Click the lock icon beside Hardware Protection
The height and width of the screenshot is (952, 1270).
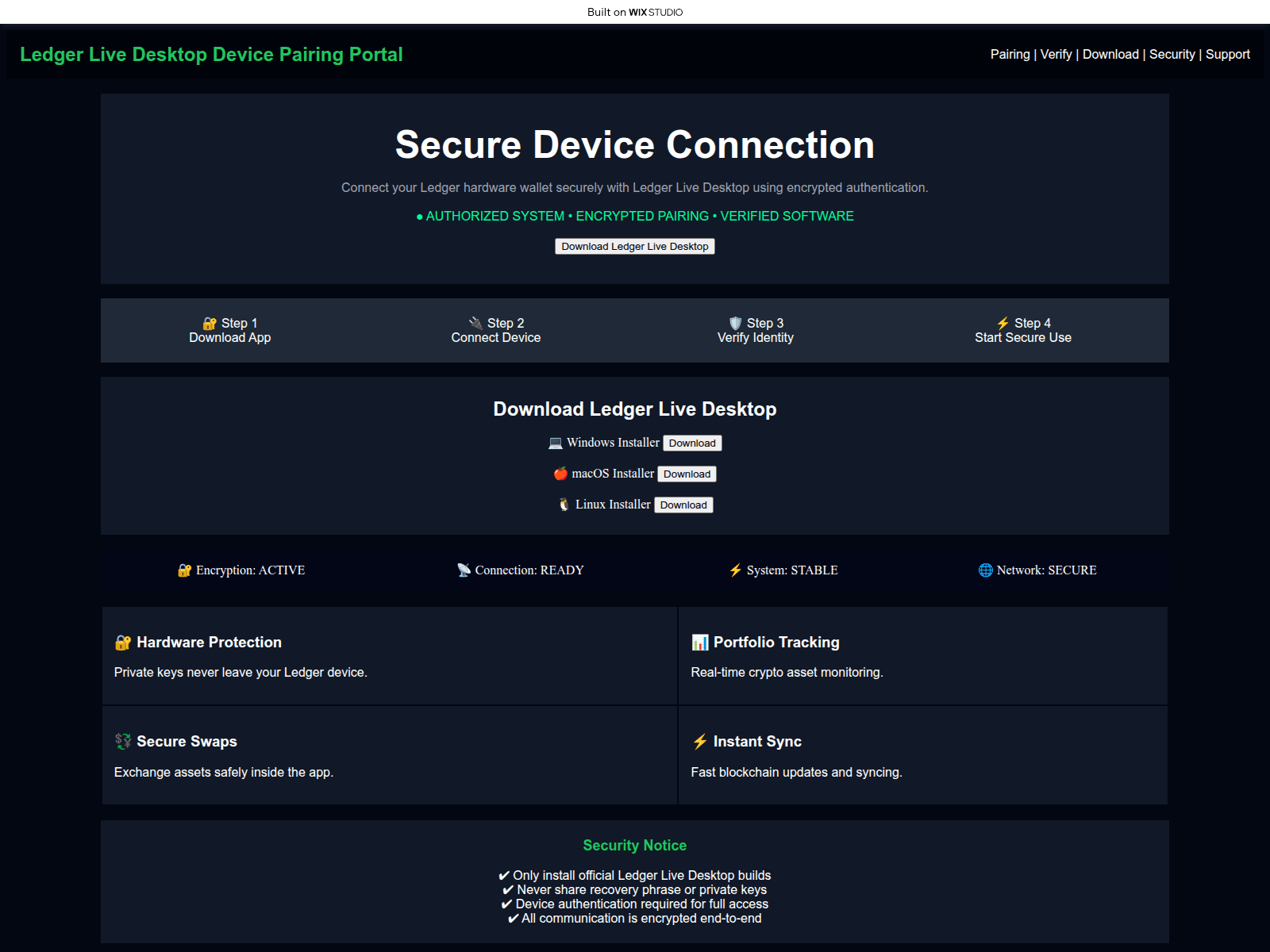click(x=123, y=643)
